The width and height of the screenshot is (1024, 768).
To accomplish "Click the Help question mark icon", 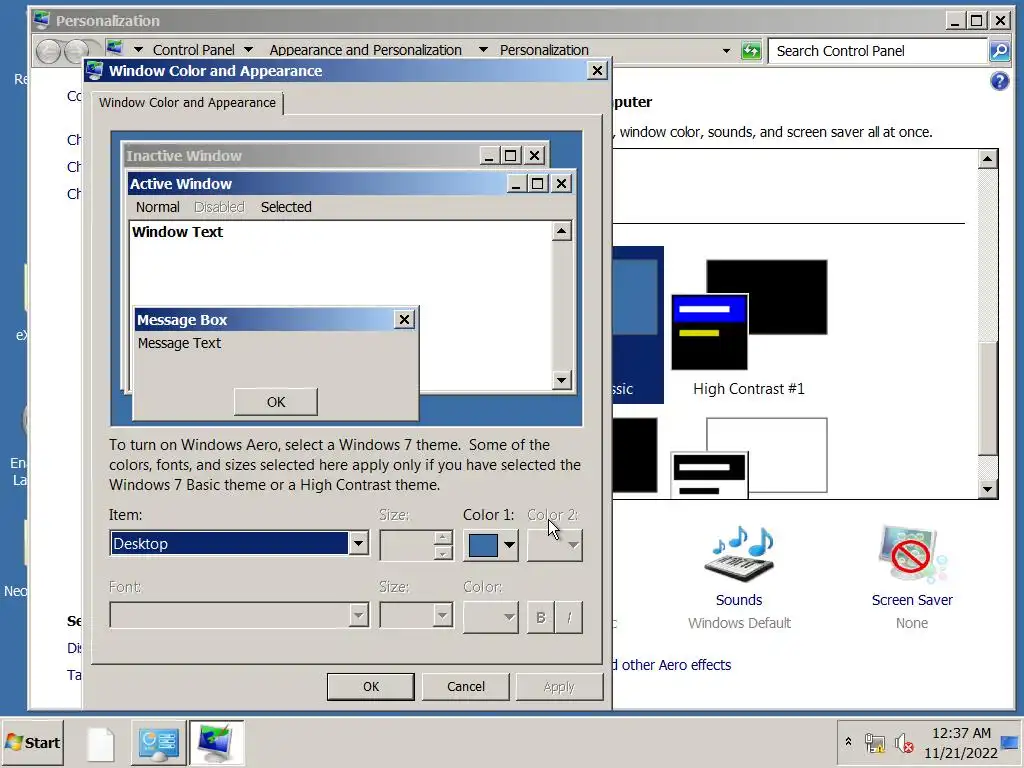I will tap(999, 81).
